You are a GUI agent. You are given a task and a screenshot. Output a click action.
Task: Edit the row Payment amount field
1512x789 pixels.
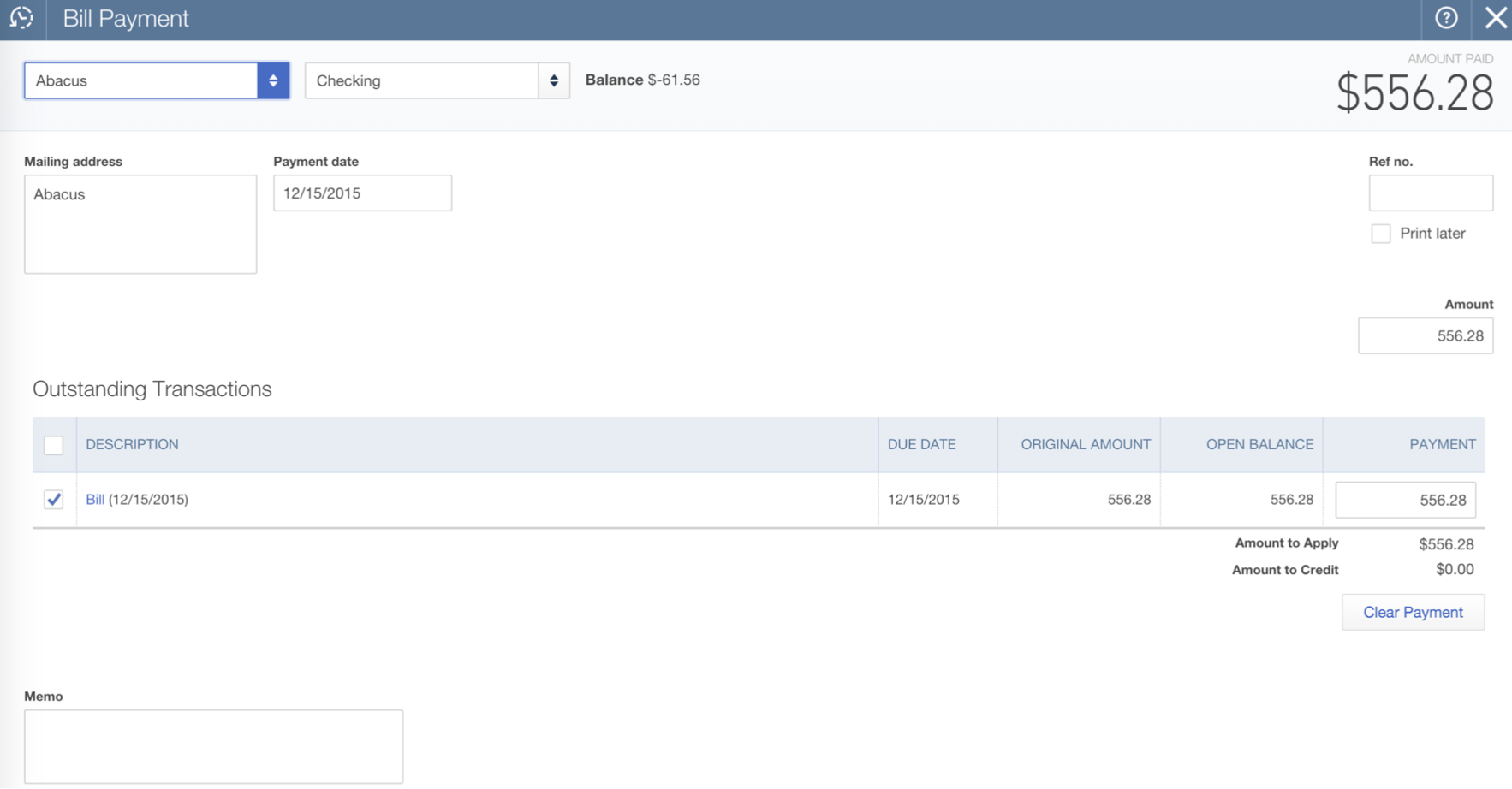click(x=1405, y=501)
